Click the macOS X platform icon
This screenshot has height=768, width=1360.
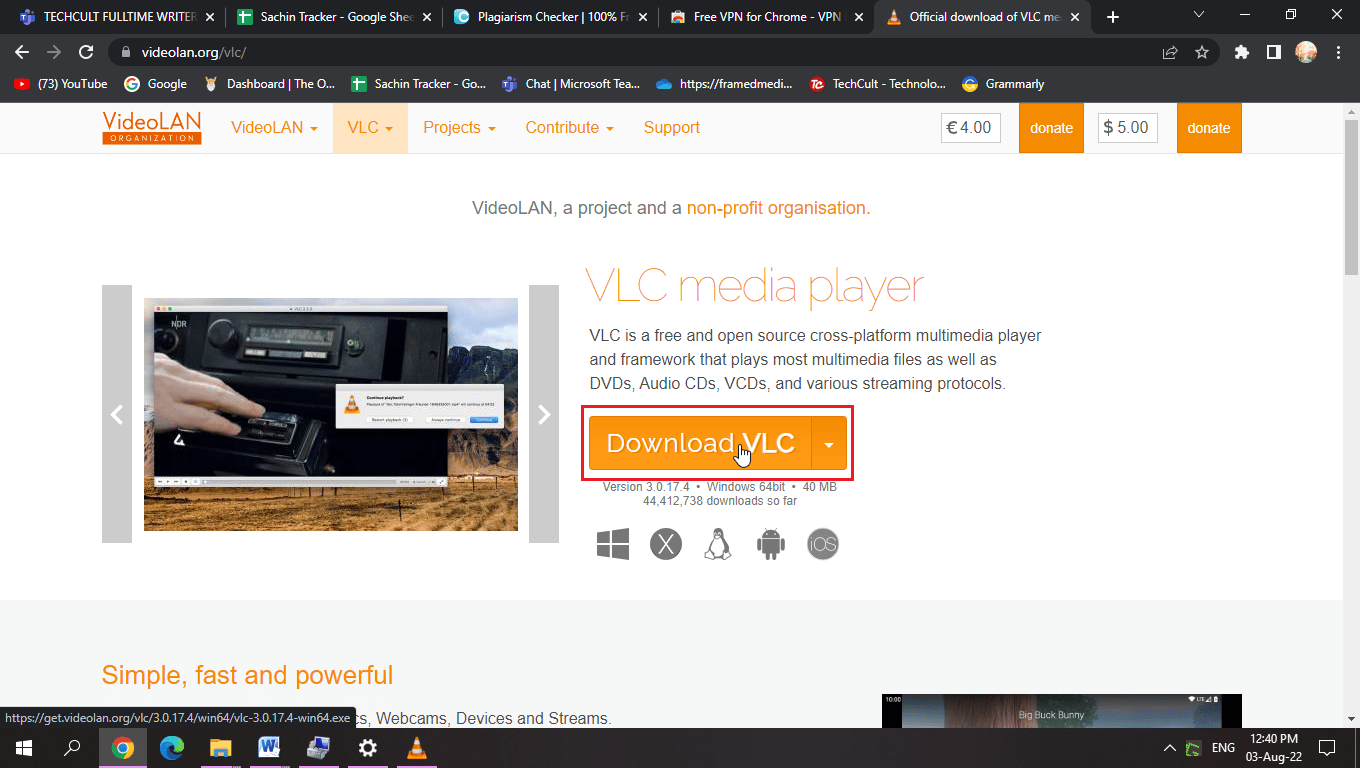pyautogui.click(x=666, y=544)
